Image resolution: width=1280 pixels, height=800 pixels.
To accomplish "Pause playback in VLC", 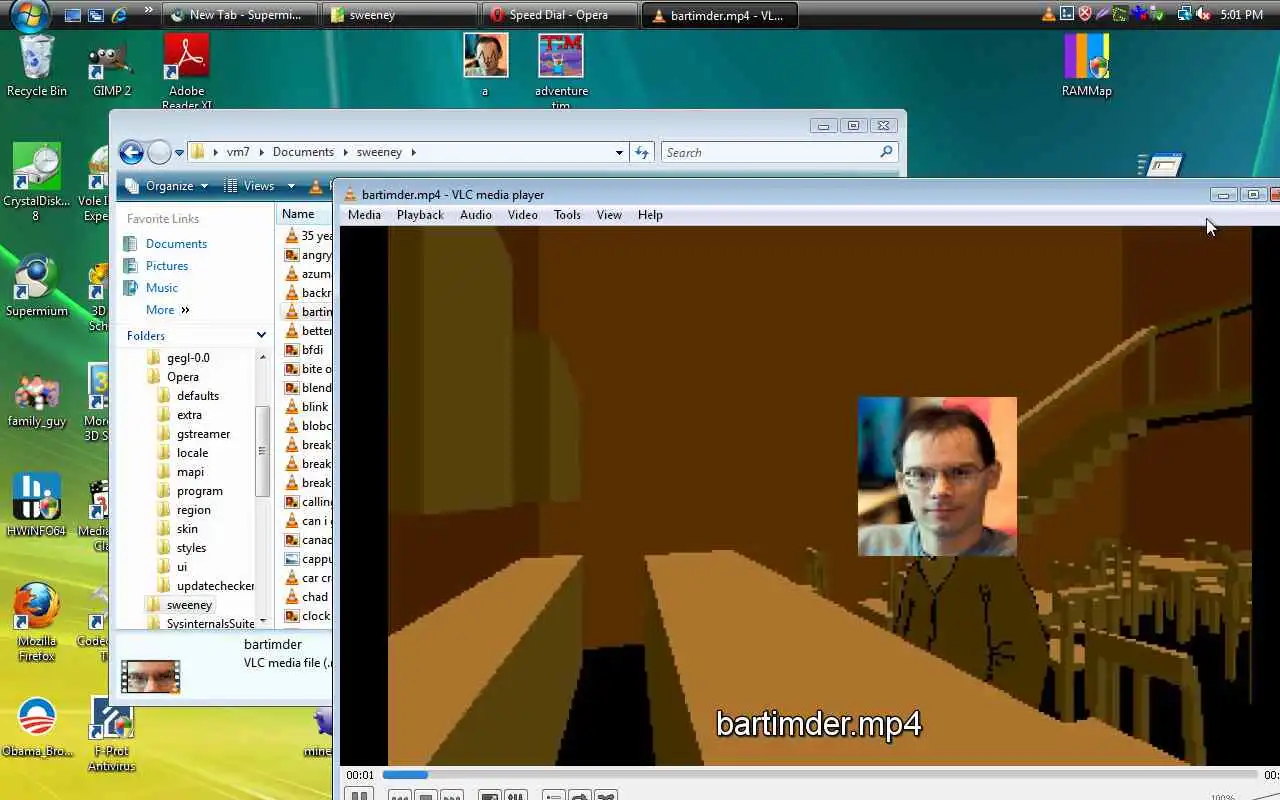I will [359, 795].
